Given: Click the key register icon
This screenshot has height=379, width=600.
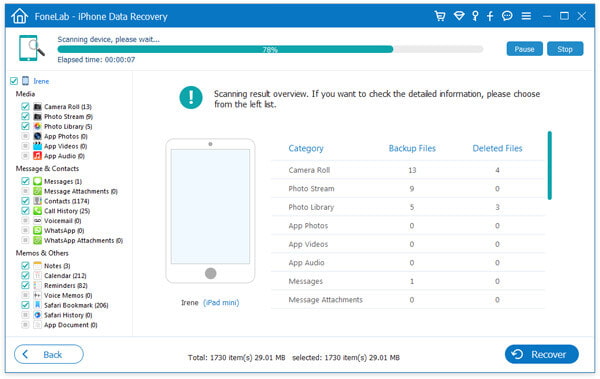Looking at the screenshot, I should pyautogui.click(x=475, y=16).
